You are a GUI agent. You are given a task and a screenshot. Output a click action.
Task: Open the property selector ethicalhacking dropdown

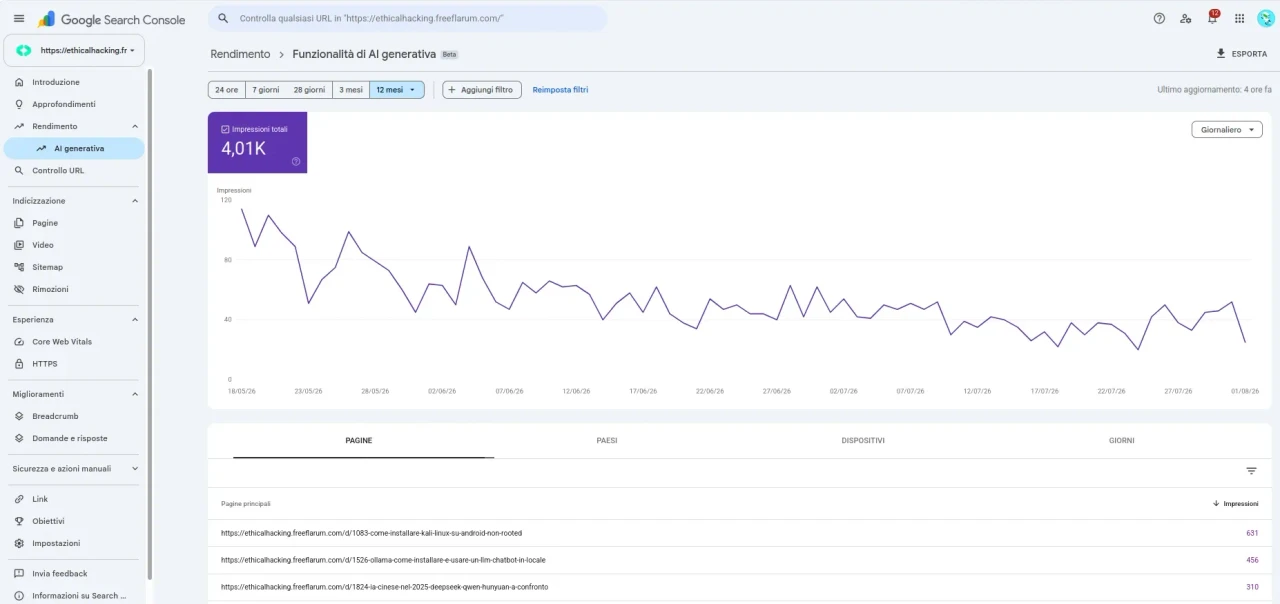pyautogui.click(x=75, y=50)
